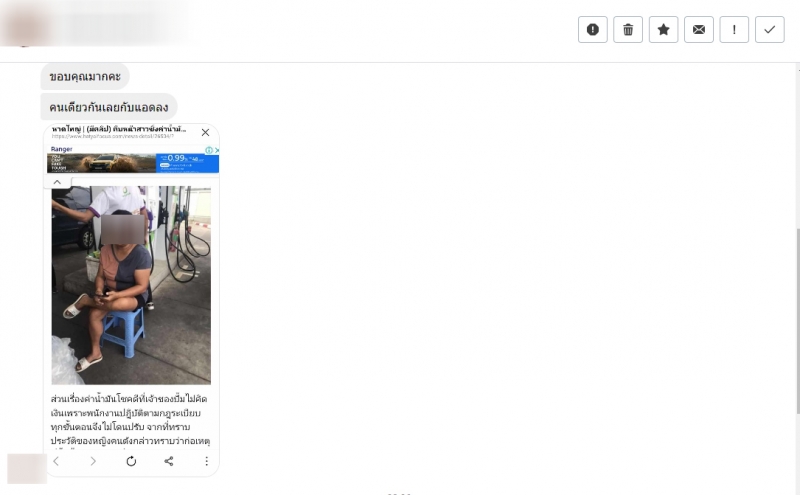Select the message bubble ขอบคุณมากคะ
This screenshot has height=495, width=800.
85,77
